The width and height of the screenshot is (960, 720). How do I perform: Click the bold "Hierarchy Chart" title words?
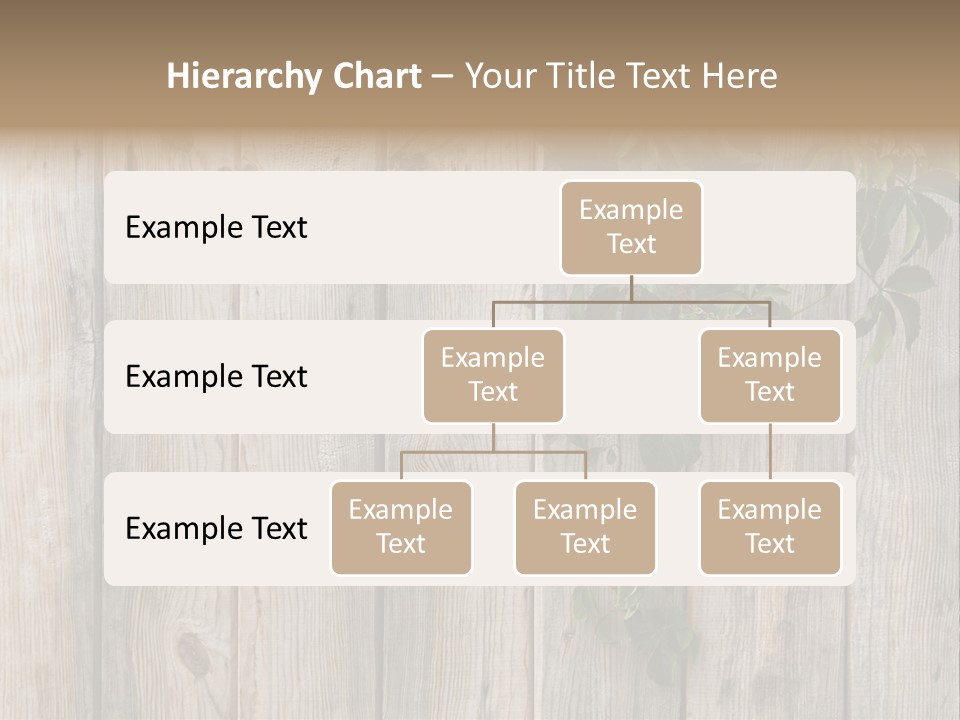[293, 76]
